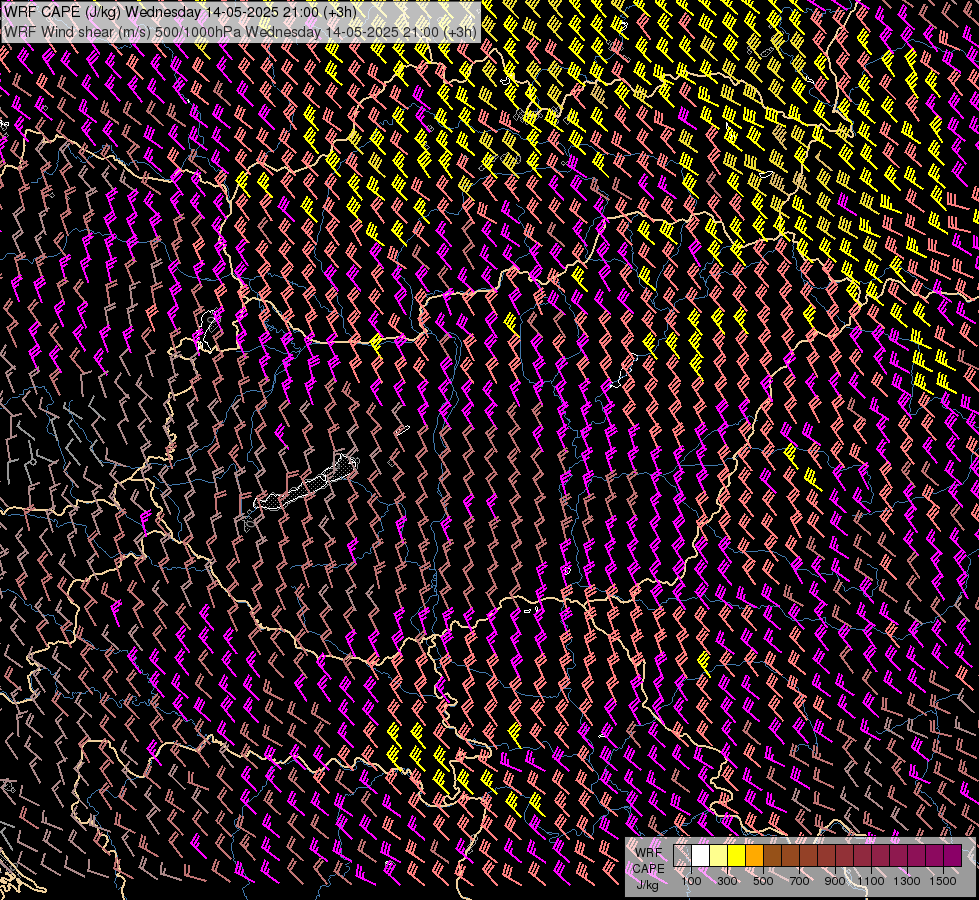This screenshot has height=900, width=979.
Task: Select the white 100–200 J/kg legend swatch
Action: point(701,855)
